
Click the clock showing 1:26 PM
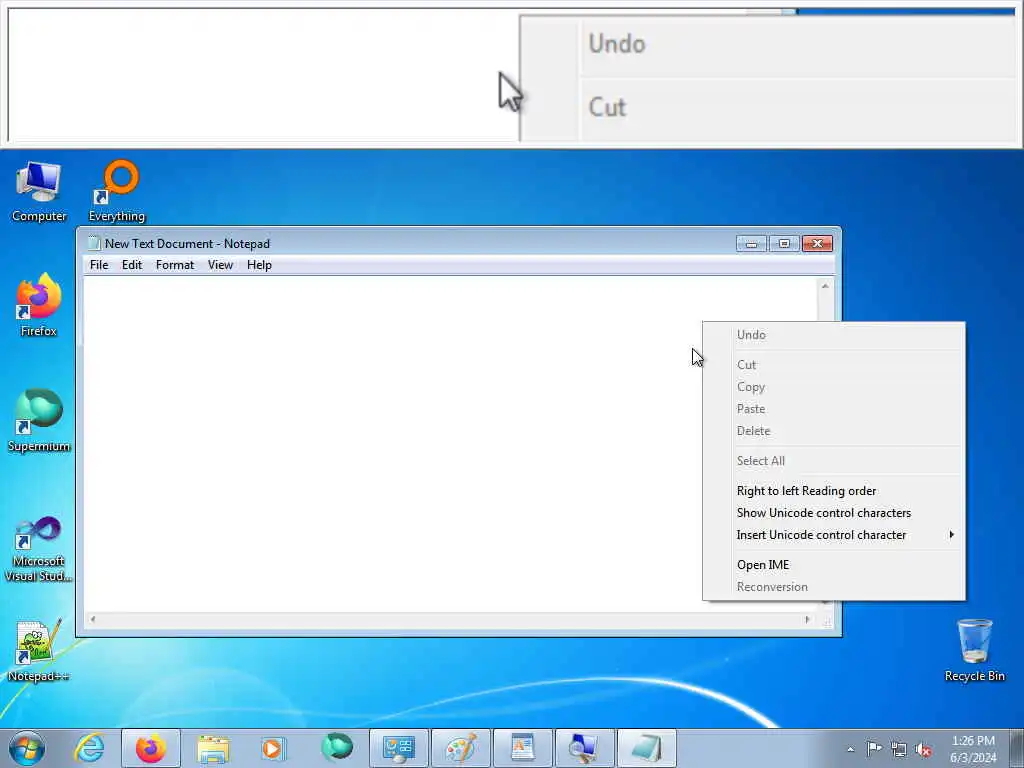pyautogui.click(x=972, y=749)
